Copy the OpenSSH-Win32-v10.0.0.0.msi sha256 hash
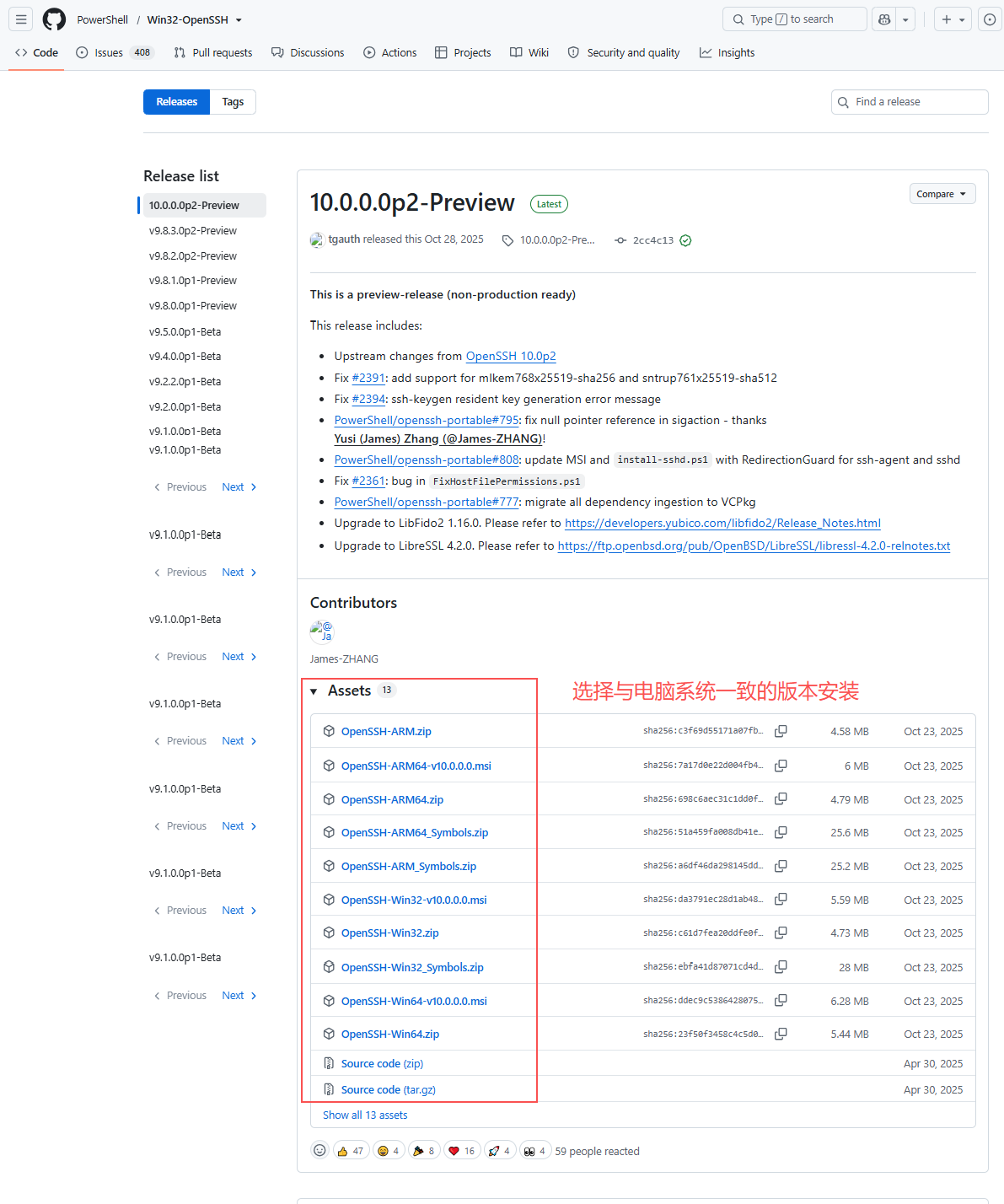1004x1204 pixels. [x=781, y=900]
